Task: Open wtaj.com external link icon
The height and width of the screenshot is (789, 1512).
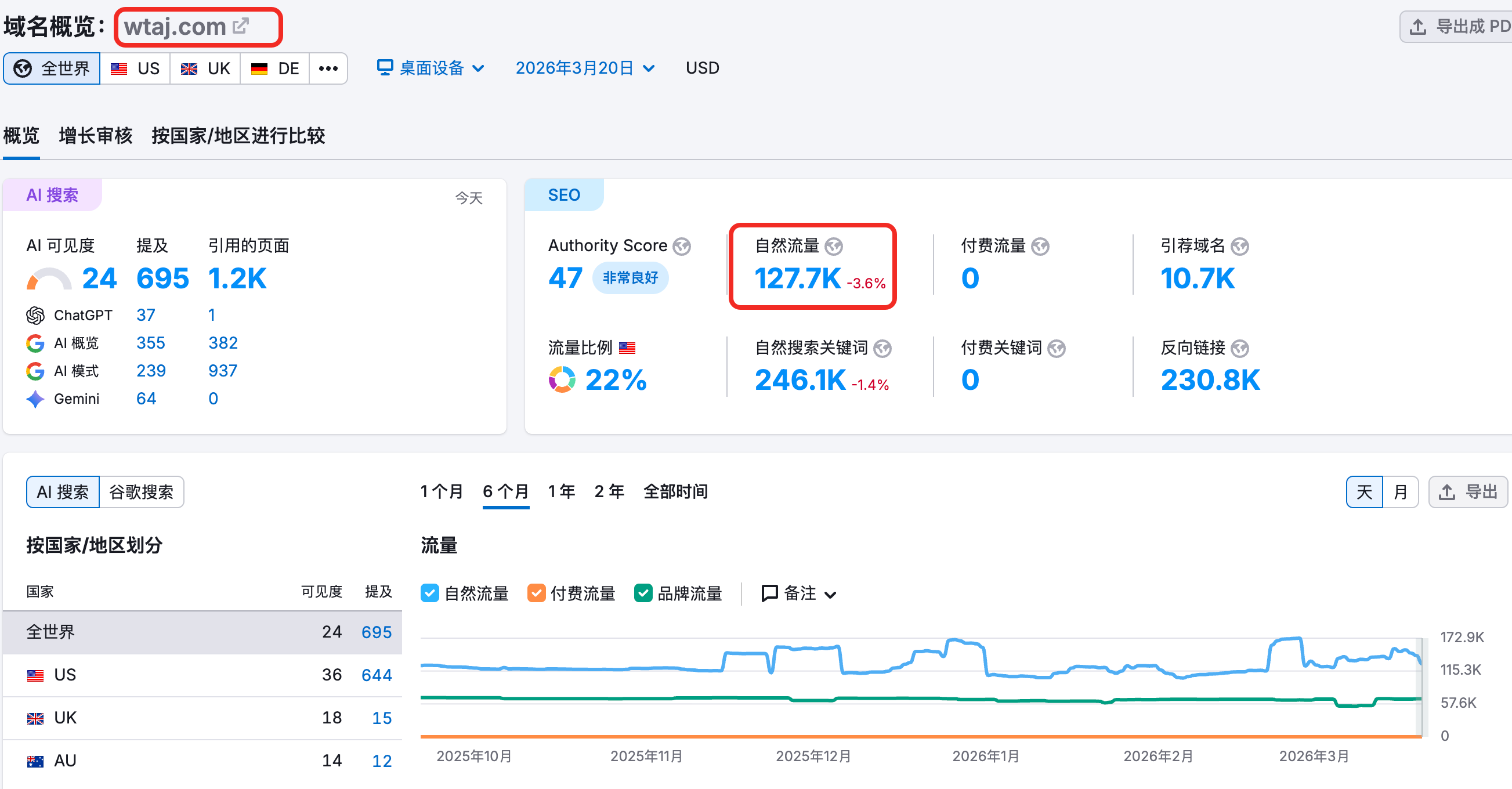Action: [241, 26]
